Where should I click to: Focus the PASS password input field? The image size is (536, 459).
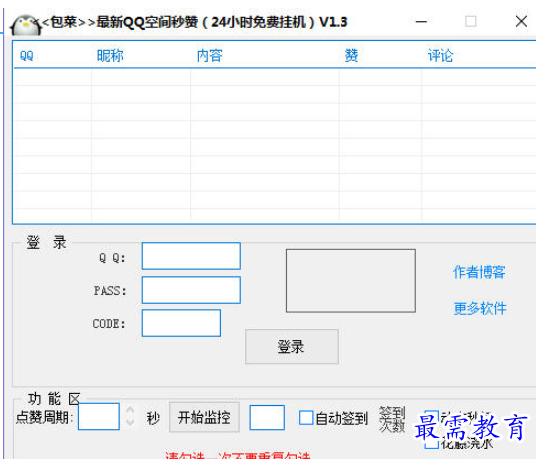point(191,290)
